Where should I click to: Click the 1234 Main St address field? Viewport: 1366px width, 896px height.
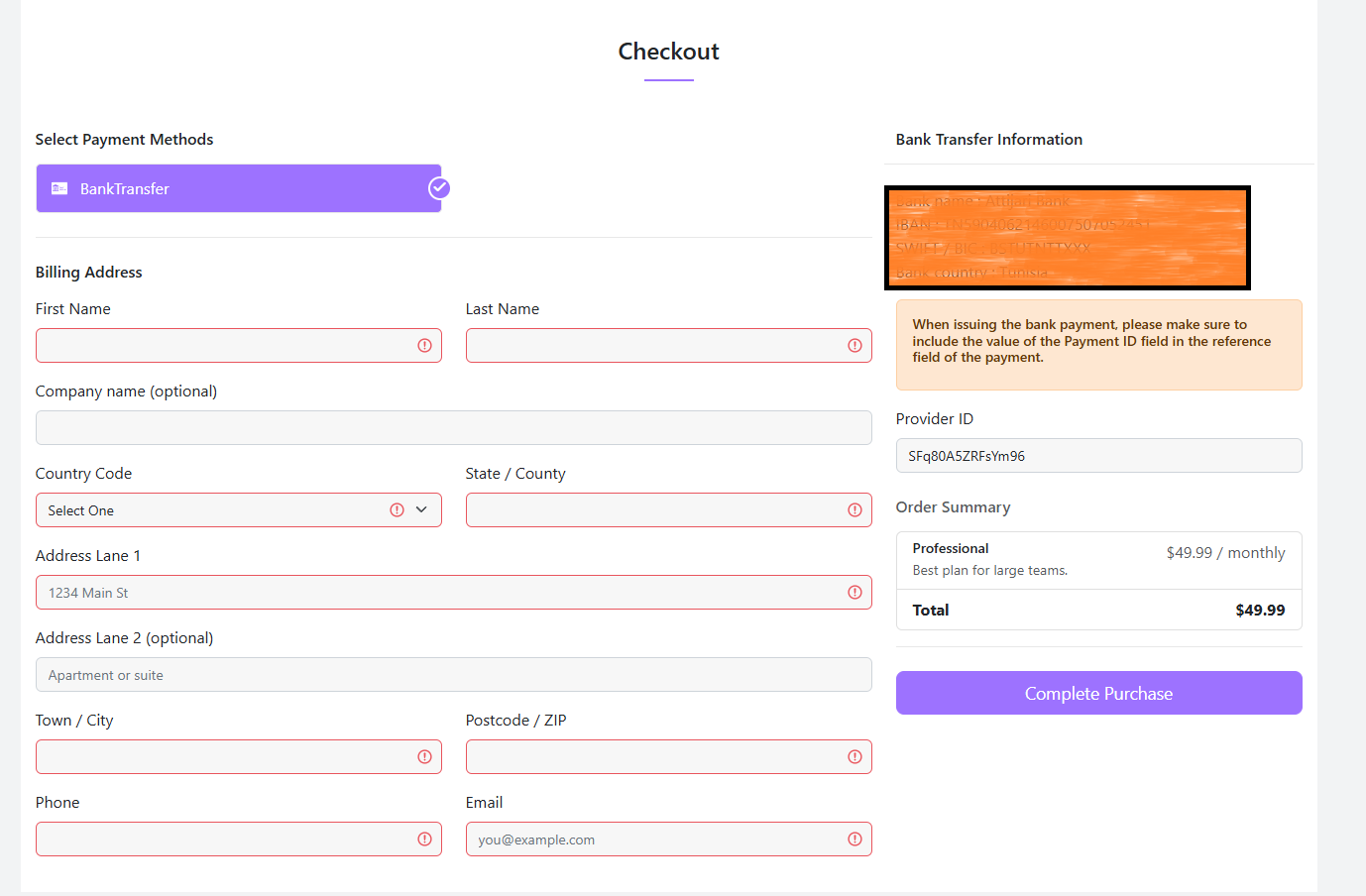[436, 593]
